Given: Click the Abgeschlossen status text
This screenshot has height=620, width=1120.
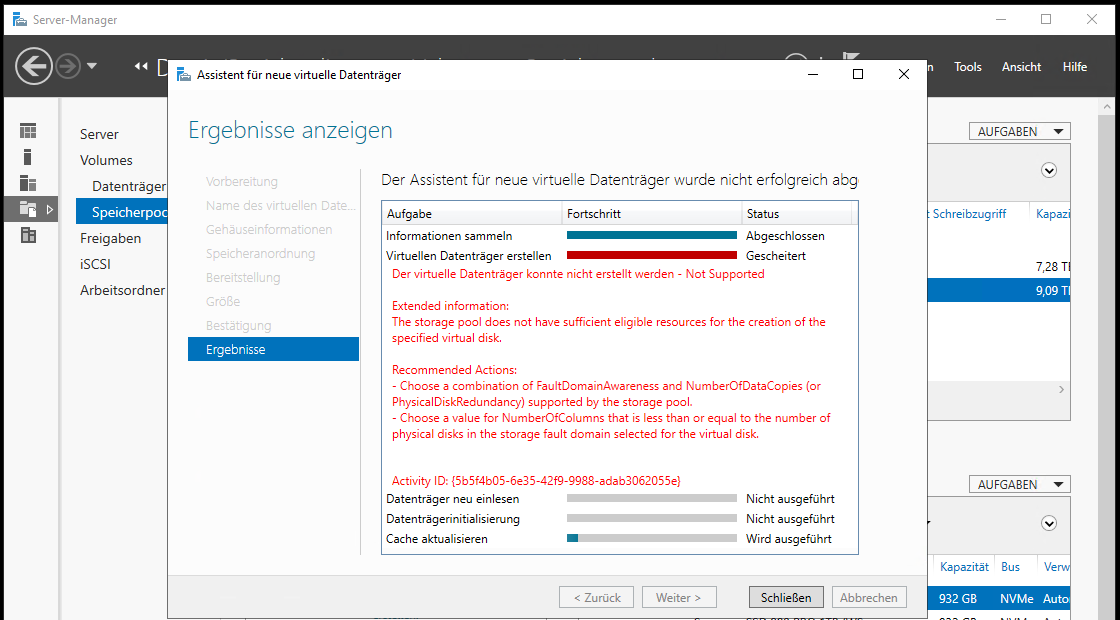Looking at the screenshot, I should [x=785, y=236].
